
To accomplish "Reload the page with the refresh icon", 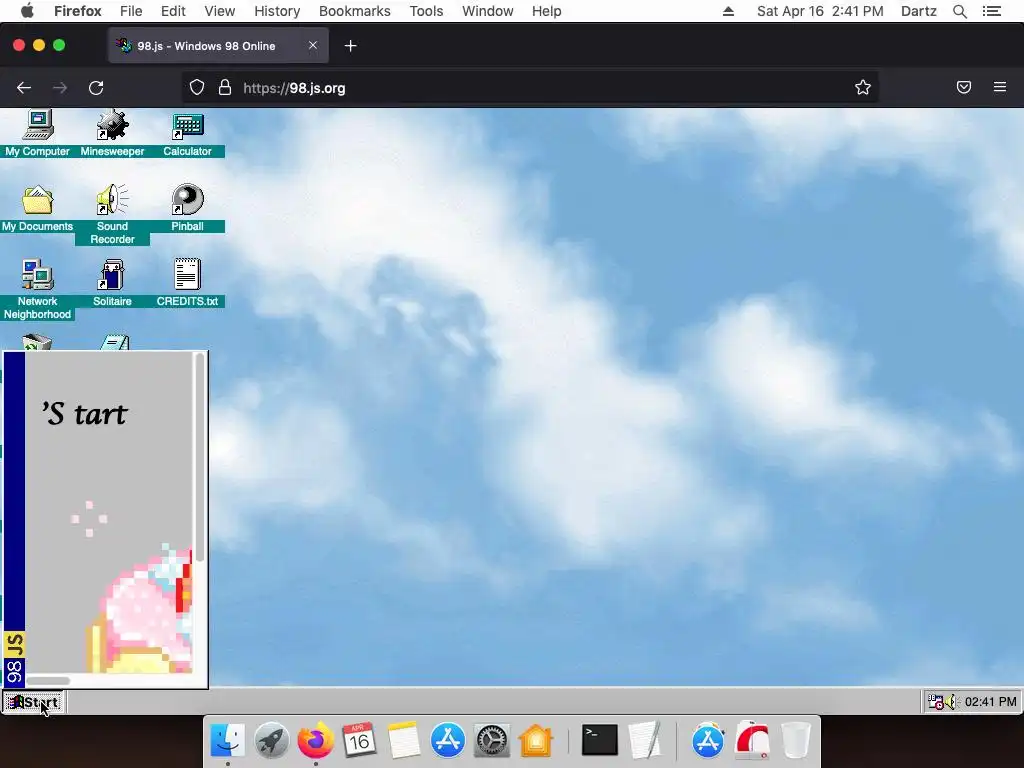I will pyautogui.click(x=96, y=88).
